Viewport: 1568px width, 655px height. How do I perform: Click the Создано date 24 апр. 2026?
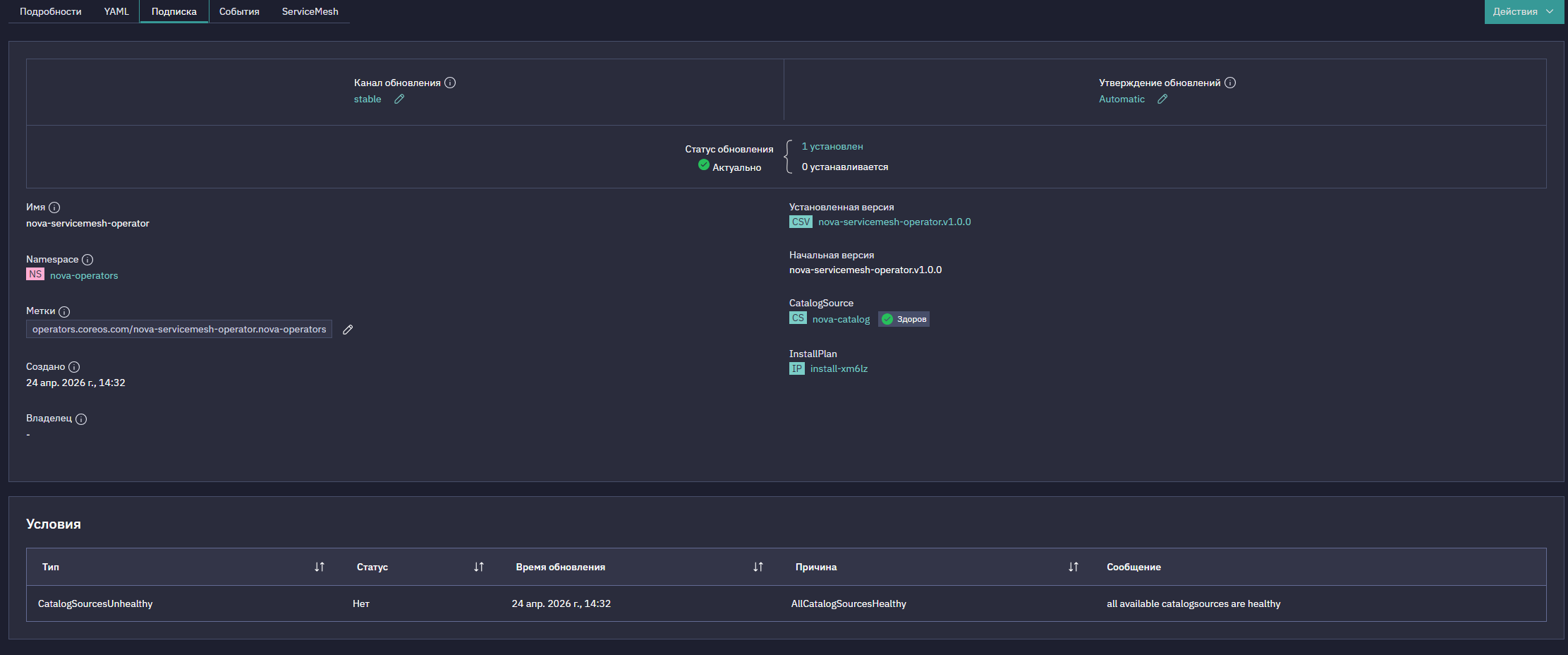tap(75, 383)
